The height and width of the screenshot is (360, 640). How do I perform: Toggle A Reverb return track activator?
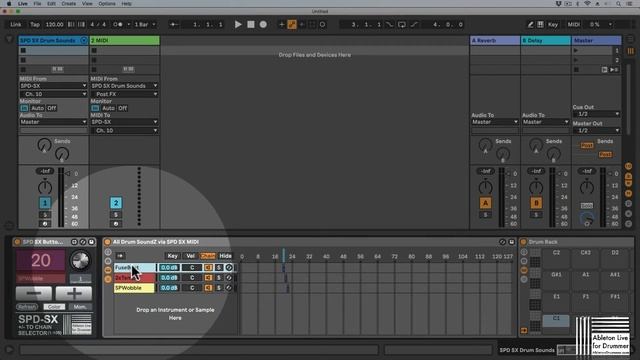(485, 203)
